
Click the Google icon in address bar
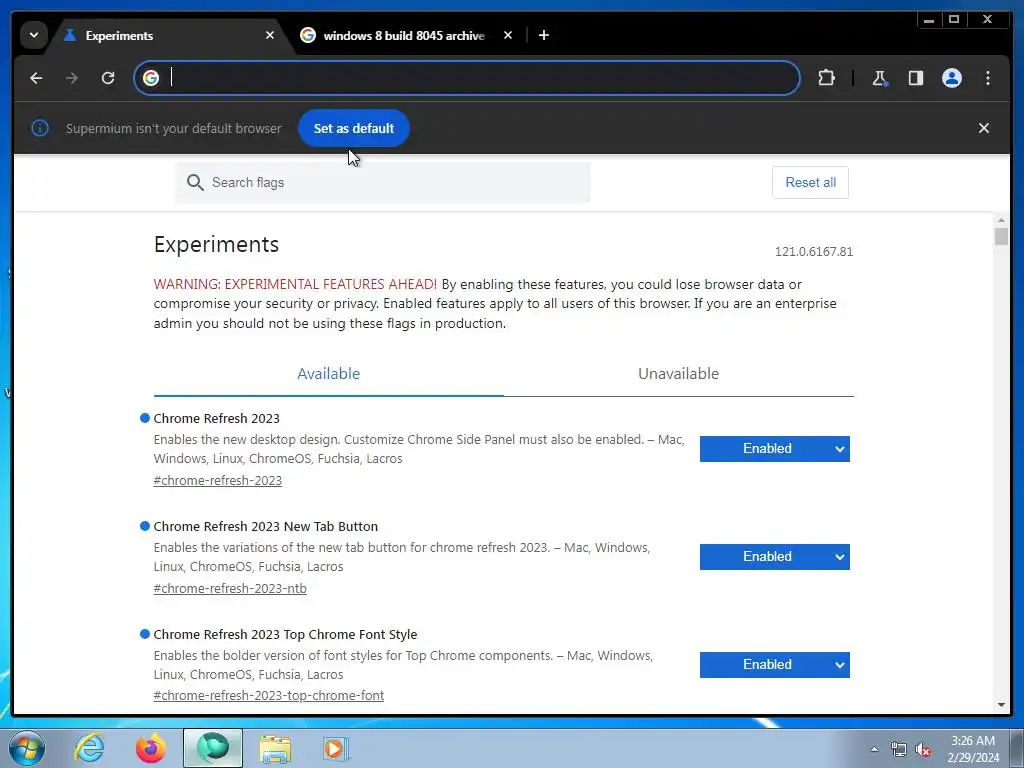point(151,78)
